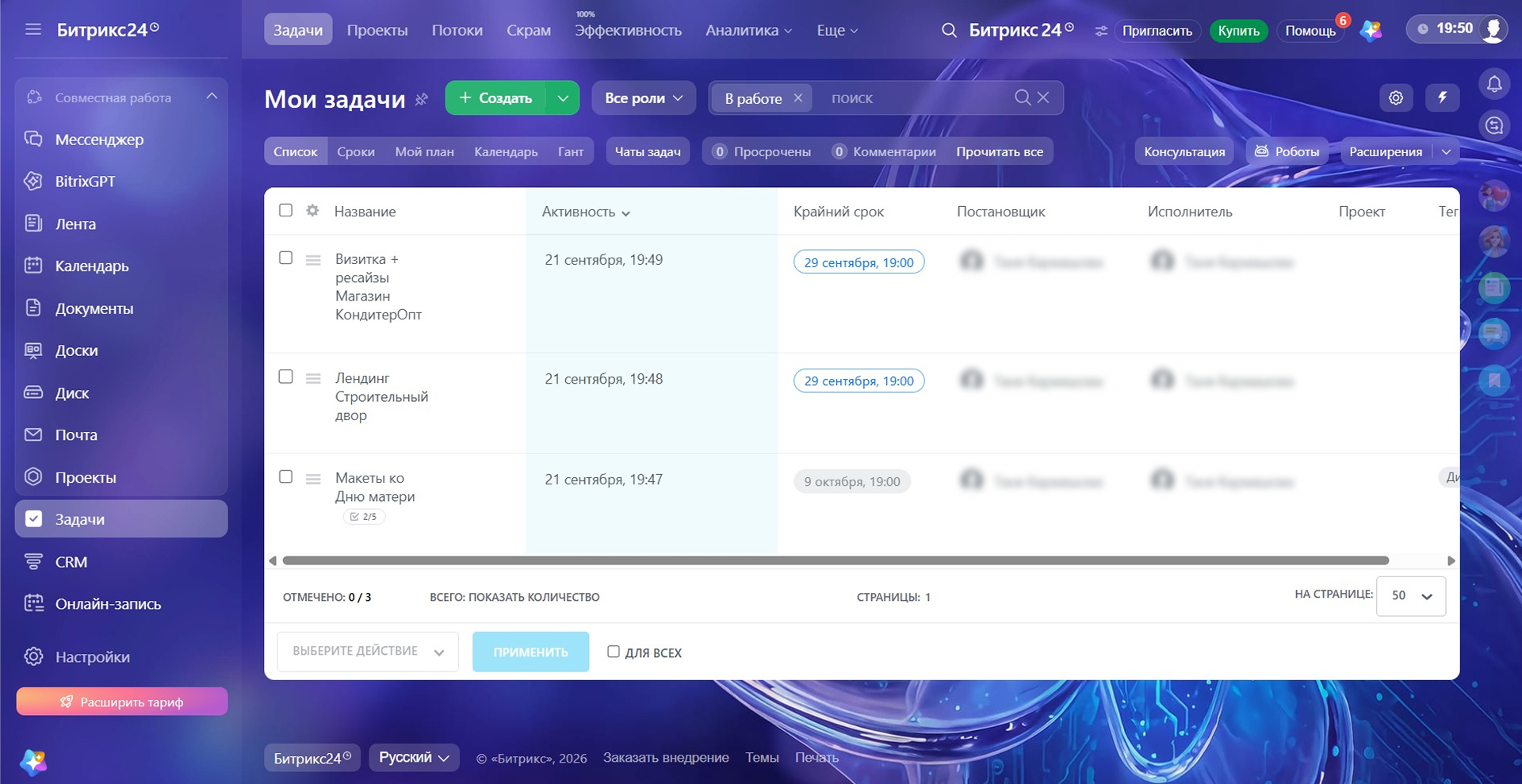Open the Все роли dropdown
Image resolution: width=1522 pixels, height=784 pixels.
point(644,98)
